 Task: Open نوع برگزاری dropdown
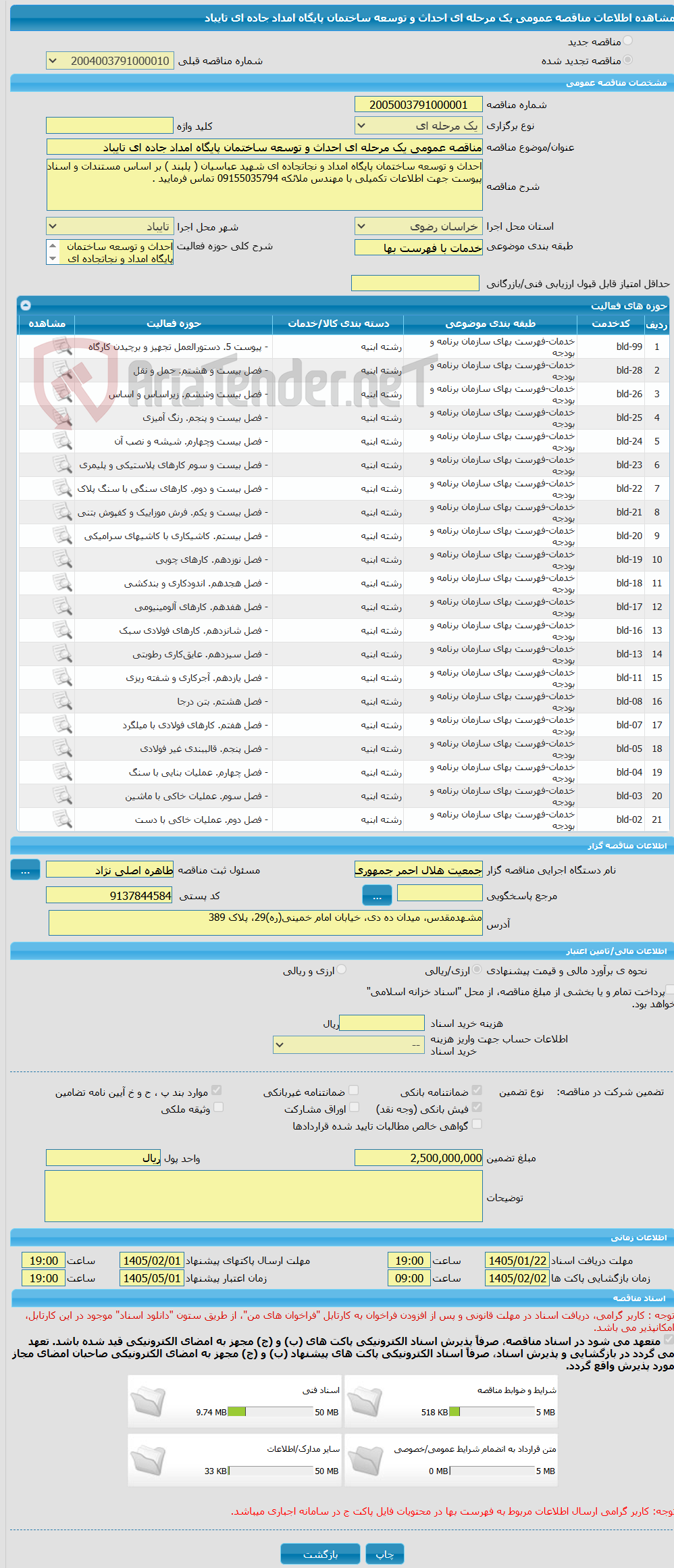419,126
